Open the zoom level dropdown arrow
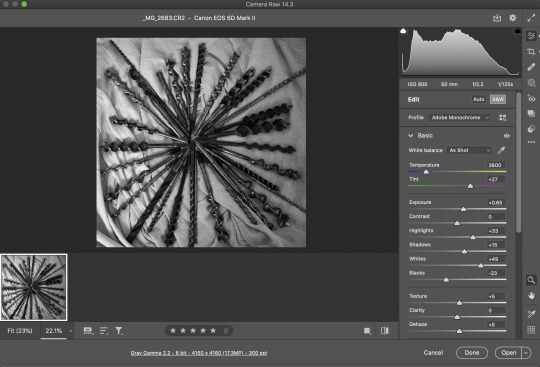This screenshot has width=540, height=367. pyautogui.click(x=71, y=331)
